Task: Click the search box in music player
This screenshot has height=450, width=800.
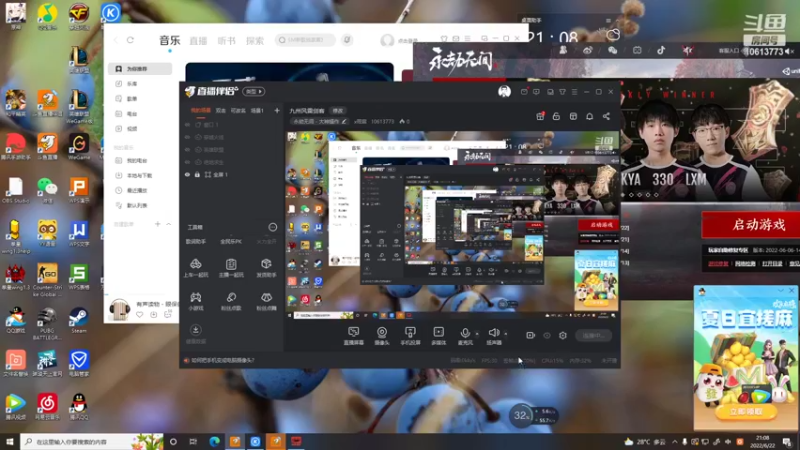Action: pyautogui.click(x=305, y=40)
